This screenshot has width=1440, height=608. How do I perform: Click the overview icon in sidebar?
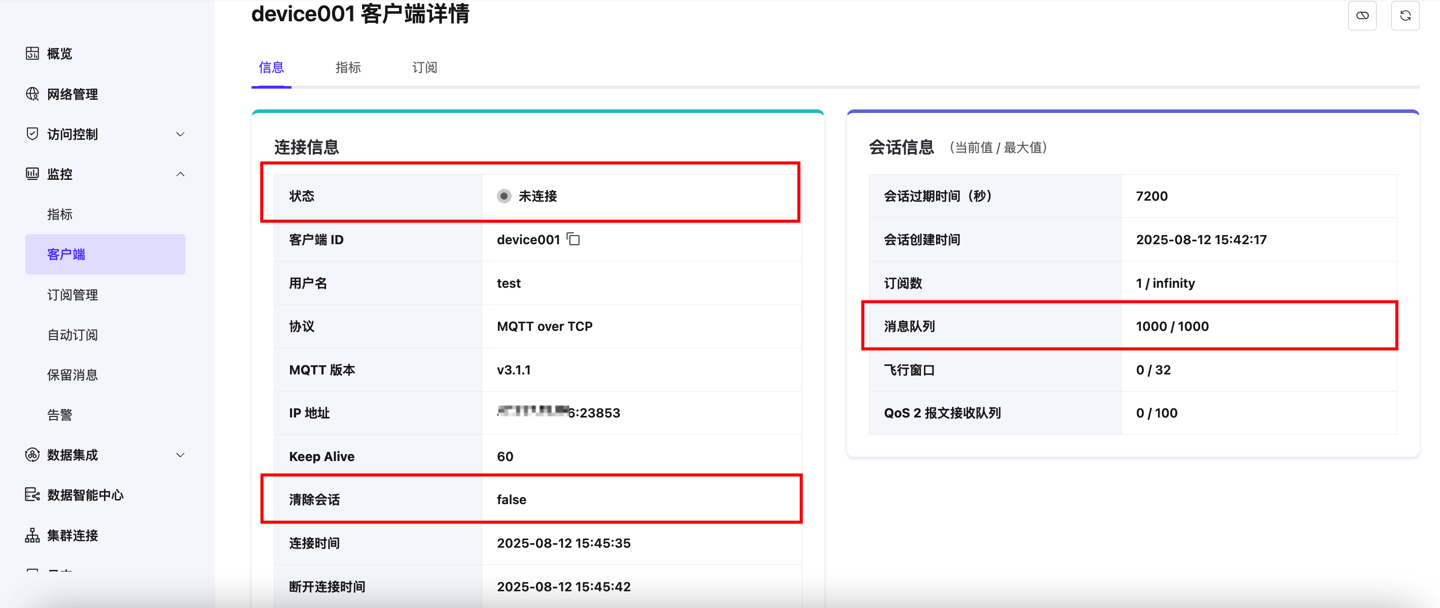coord(32,54)
